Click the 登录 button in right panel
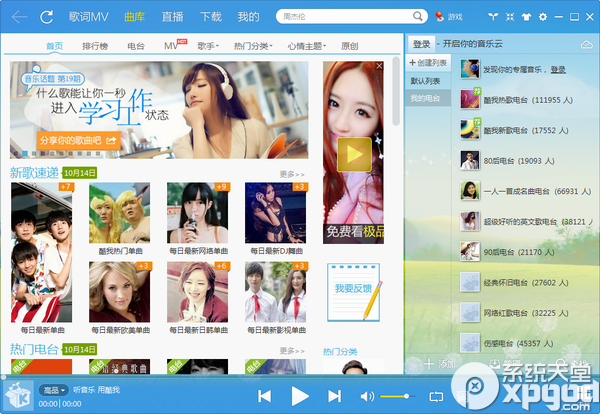This screenshot has height=414, width=600. tap(421, 44)
